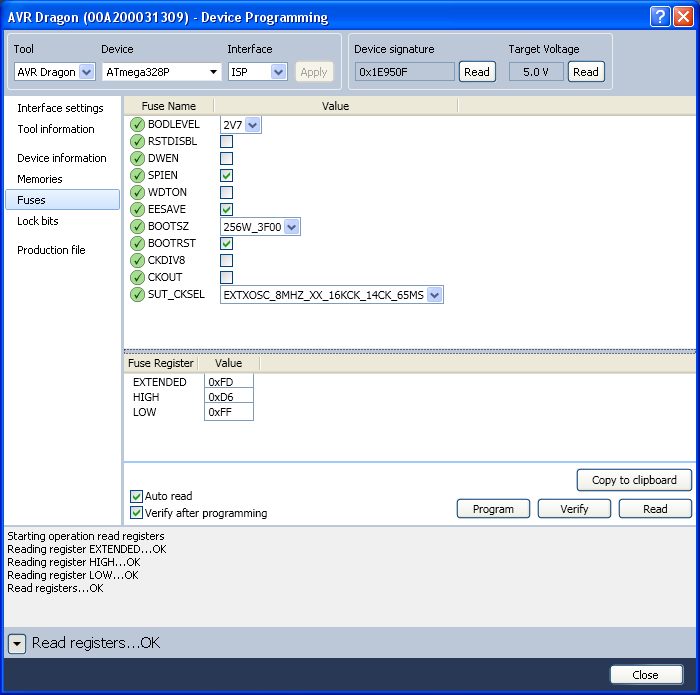Click the HIGH fuse value field 0xD6
Image resolution: width=700 pixels, height=695 pixels.
(x=229, y=397)
